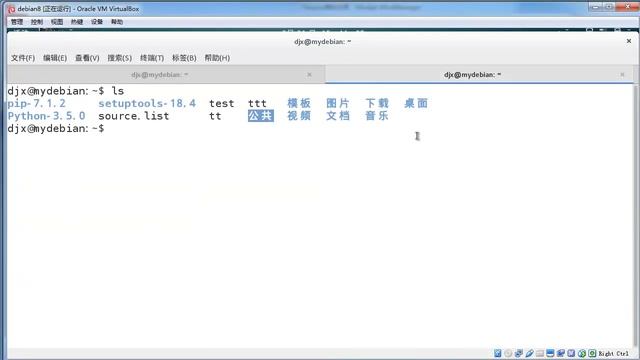Click the video capture indicator in the VirtualBox status bar
This screenshot has width=640, height=360.
tap(561, 353)
